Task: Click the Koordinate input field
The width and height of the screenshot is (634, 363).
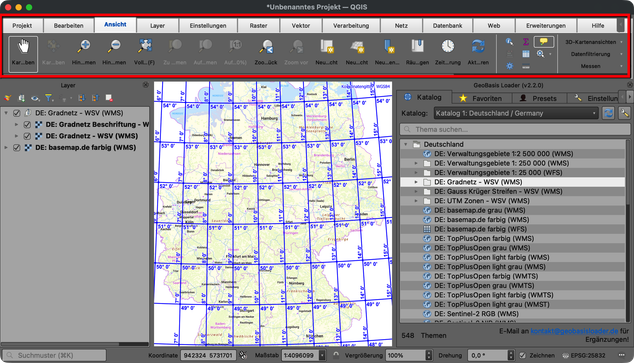Action: coord(208,355)
